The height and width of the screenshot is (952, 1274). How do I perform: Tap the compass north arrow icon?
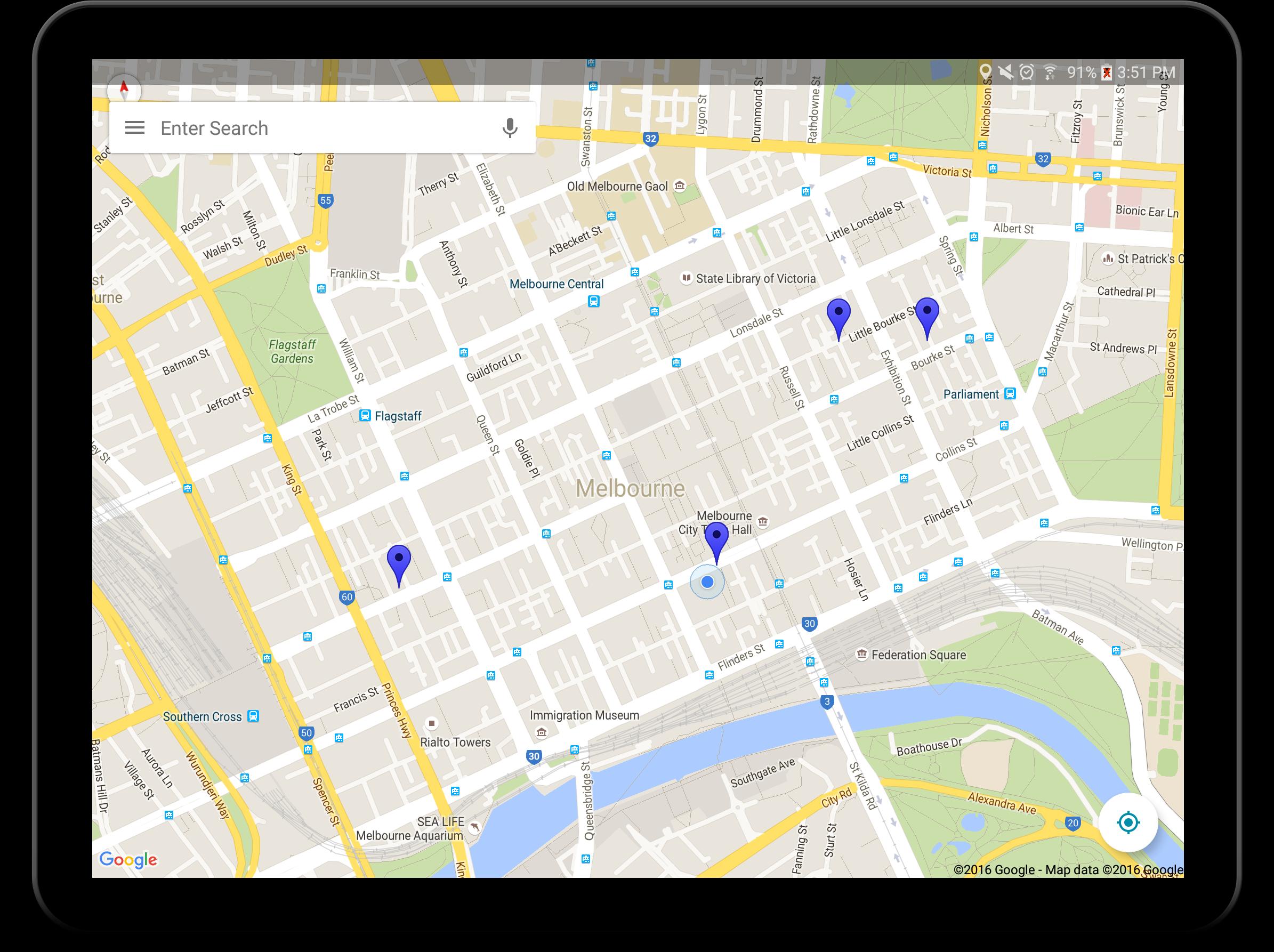[124, 91]
